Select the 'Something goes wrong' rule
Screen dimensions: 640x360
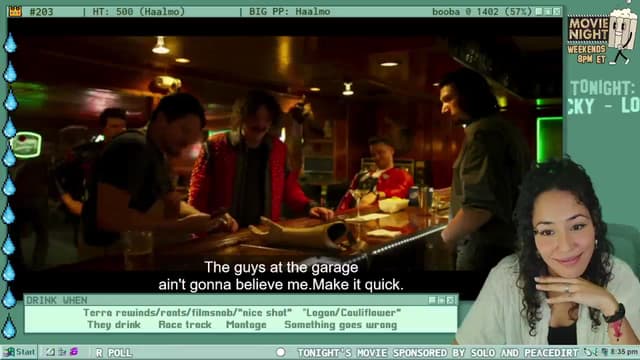coord(340,325)
